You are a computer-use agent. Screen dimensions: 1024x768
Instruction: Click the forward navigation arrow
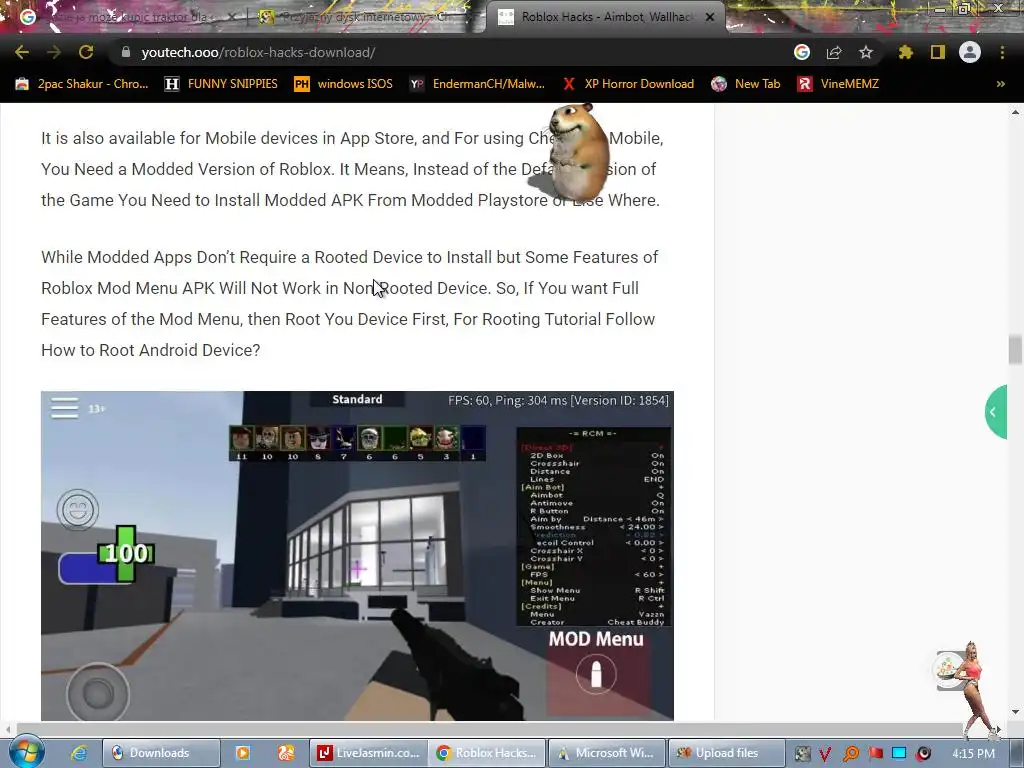click(54, 52)
